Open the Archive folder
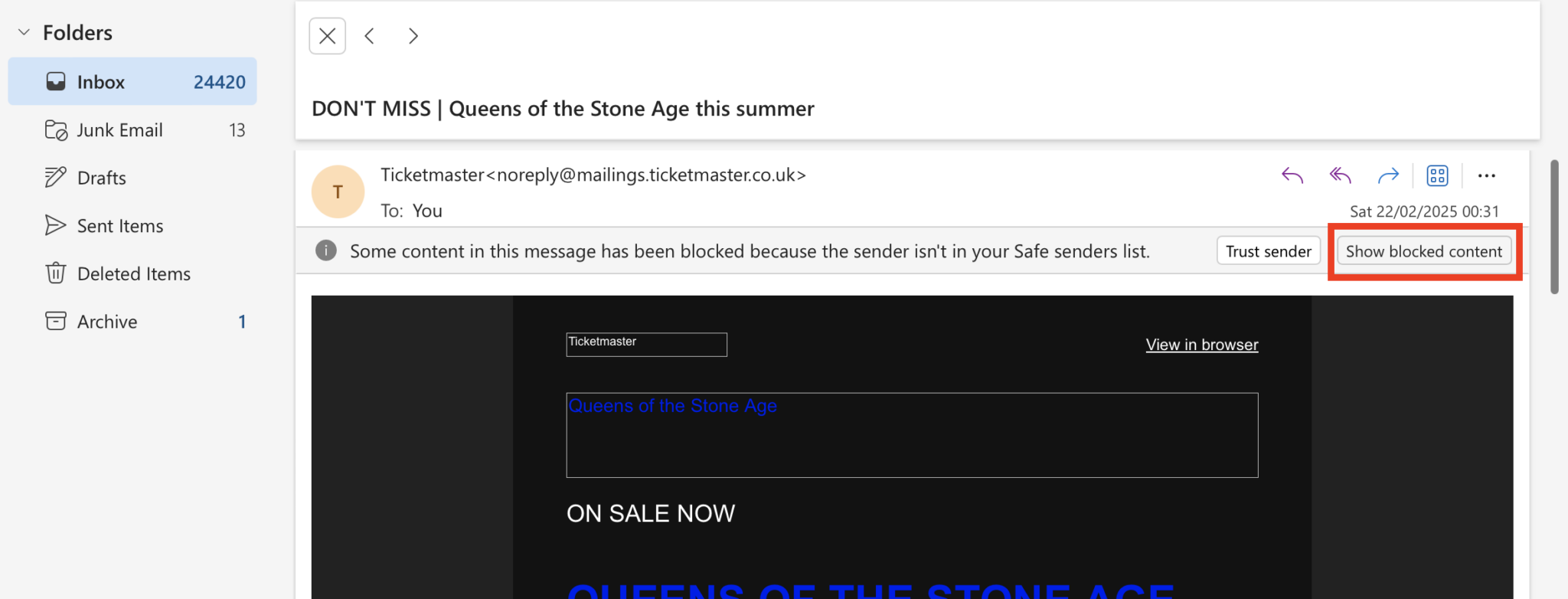The image size is (1568, 599). click(x=107, y=322)
